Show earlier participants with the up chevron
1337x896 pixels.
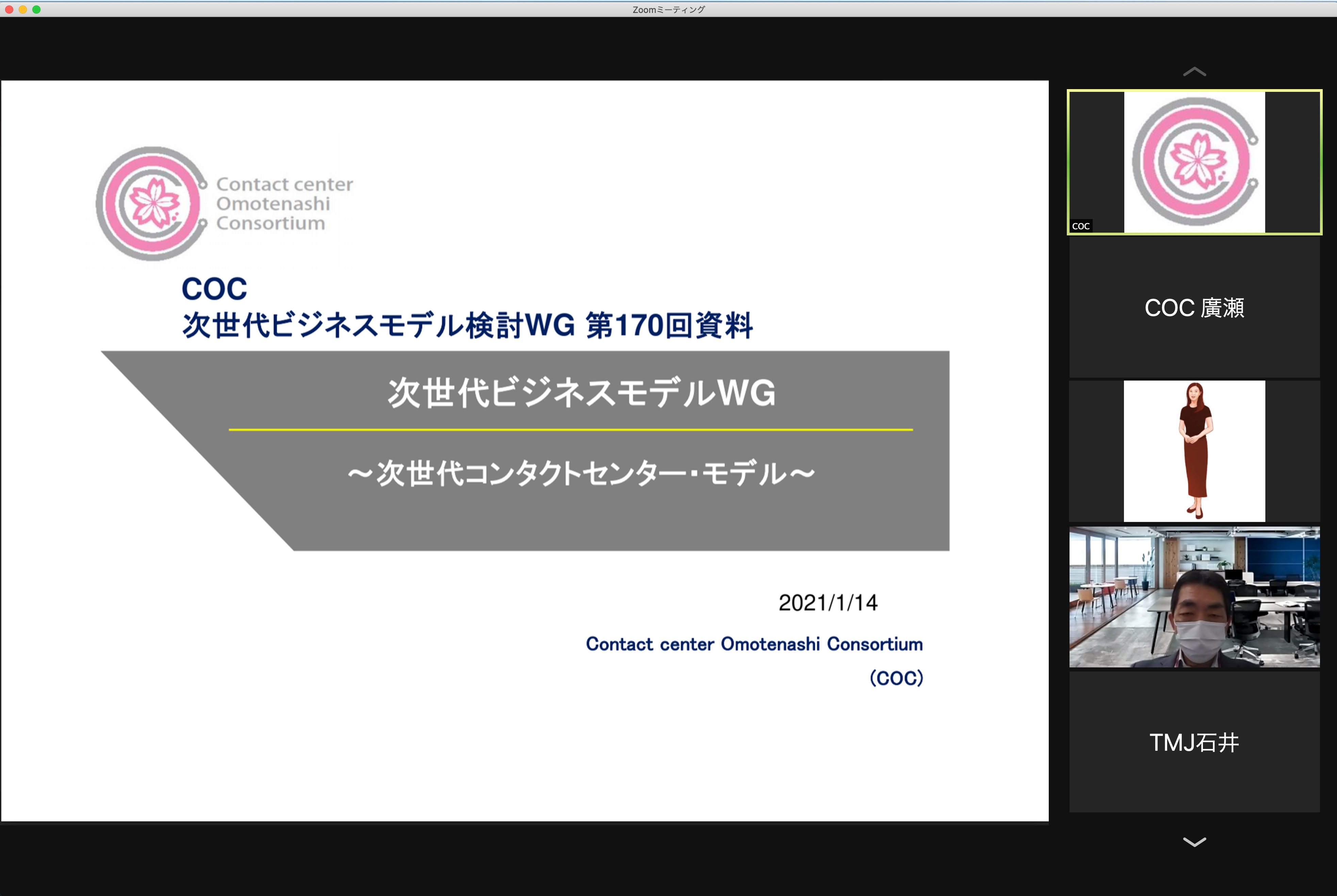tap(1194, 71)
